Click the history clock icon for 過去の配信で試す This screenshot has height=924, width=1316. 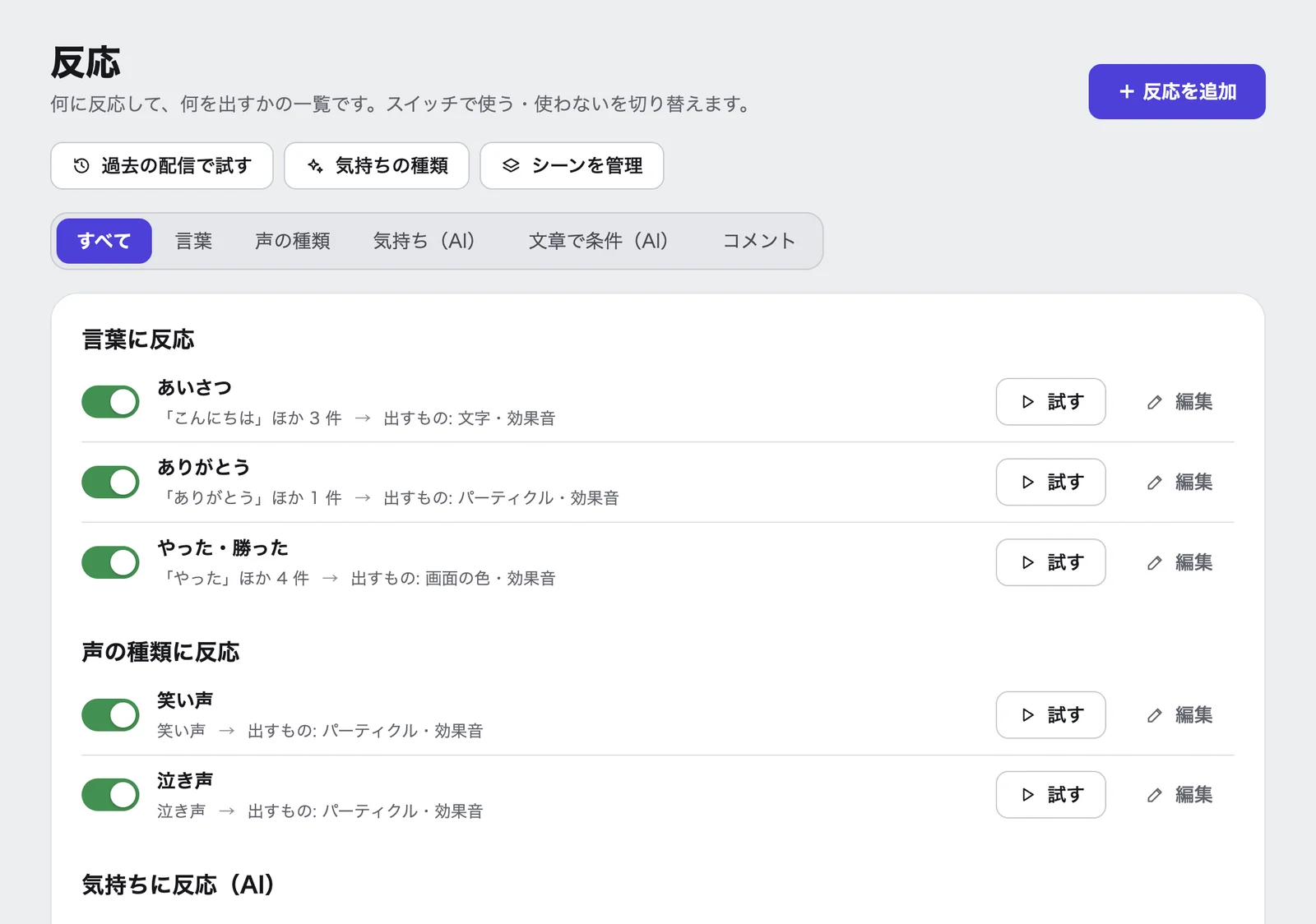(x=81, y=166)
